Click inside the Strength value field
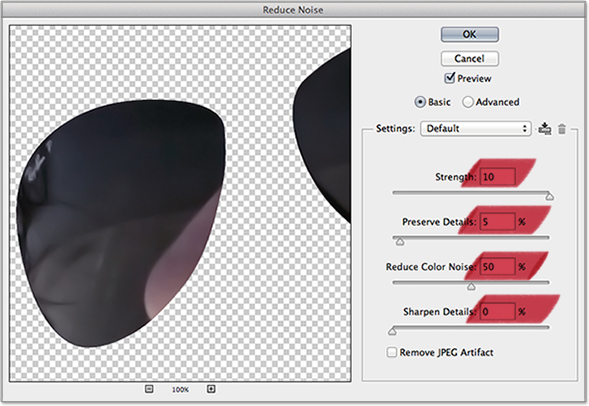This screenshot has height=406, width=589. (497, 177)
